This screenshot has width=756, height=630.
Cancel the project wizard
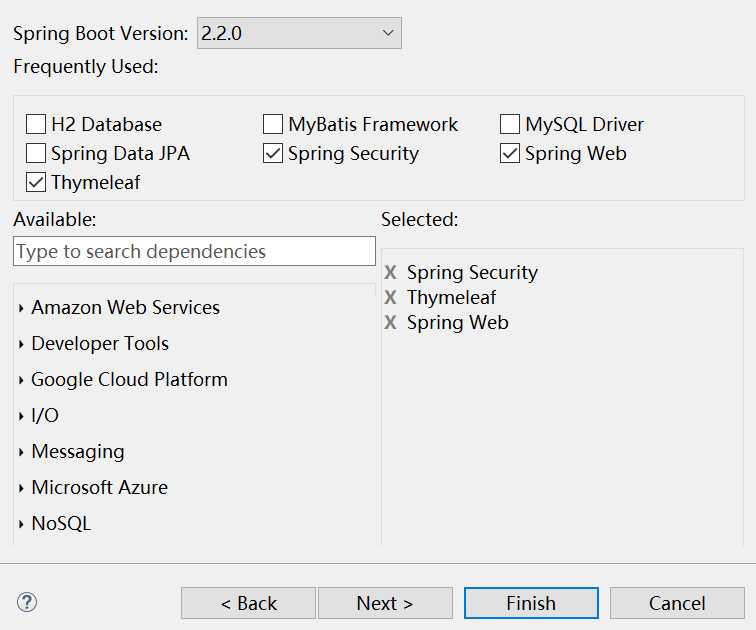coord(677,603)
